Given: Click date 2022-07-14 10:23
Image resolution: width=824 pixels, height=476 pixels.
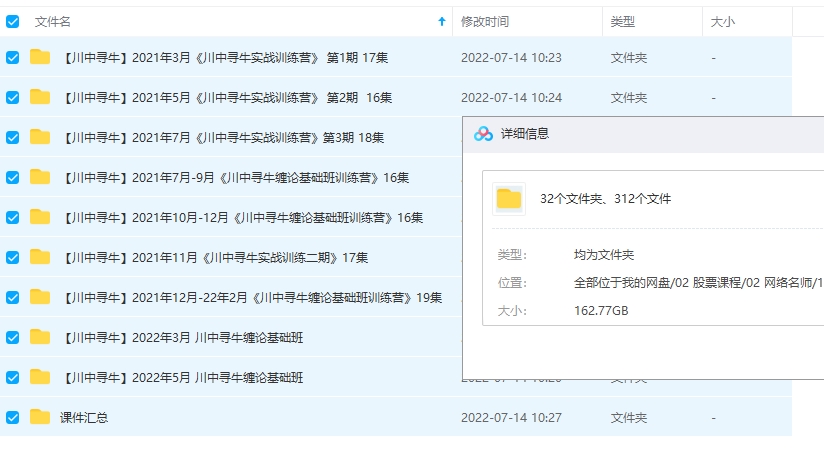Looking at the screenshot, I should click(511, 58).
